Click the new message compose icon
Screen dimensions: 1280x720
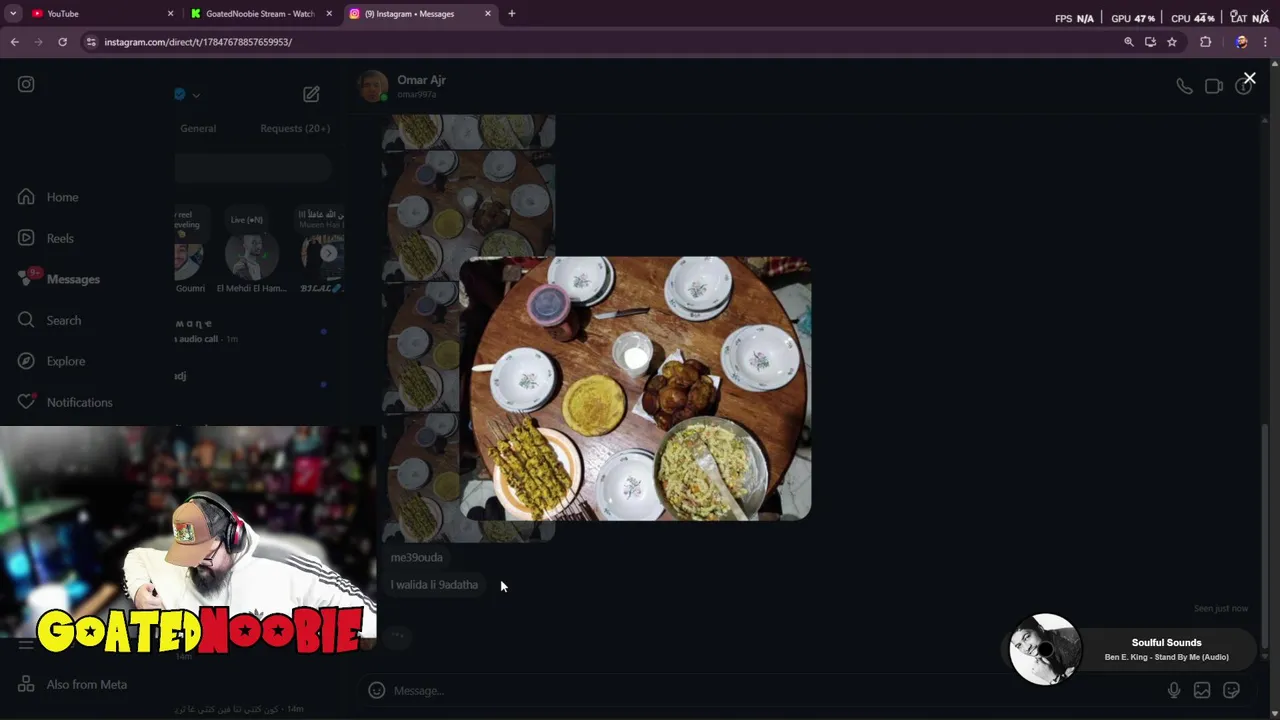[x=311, y=94]
